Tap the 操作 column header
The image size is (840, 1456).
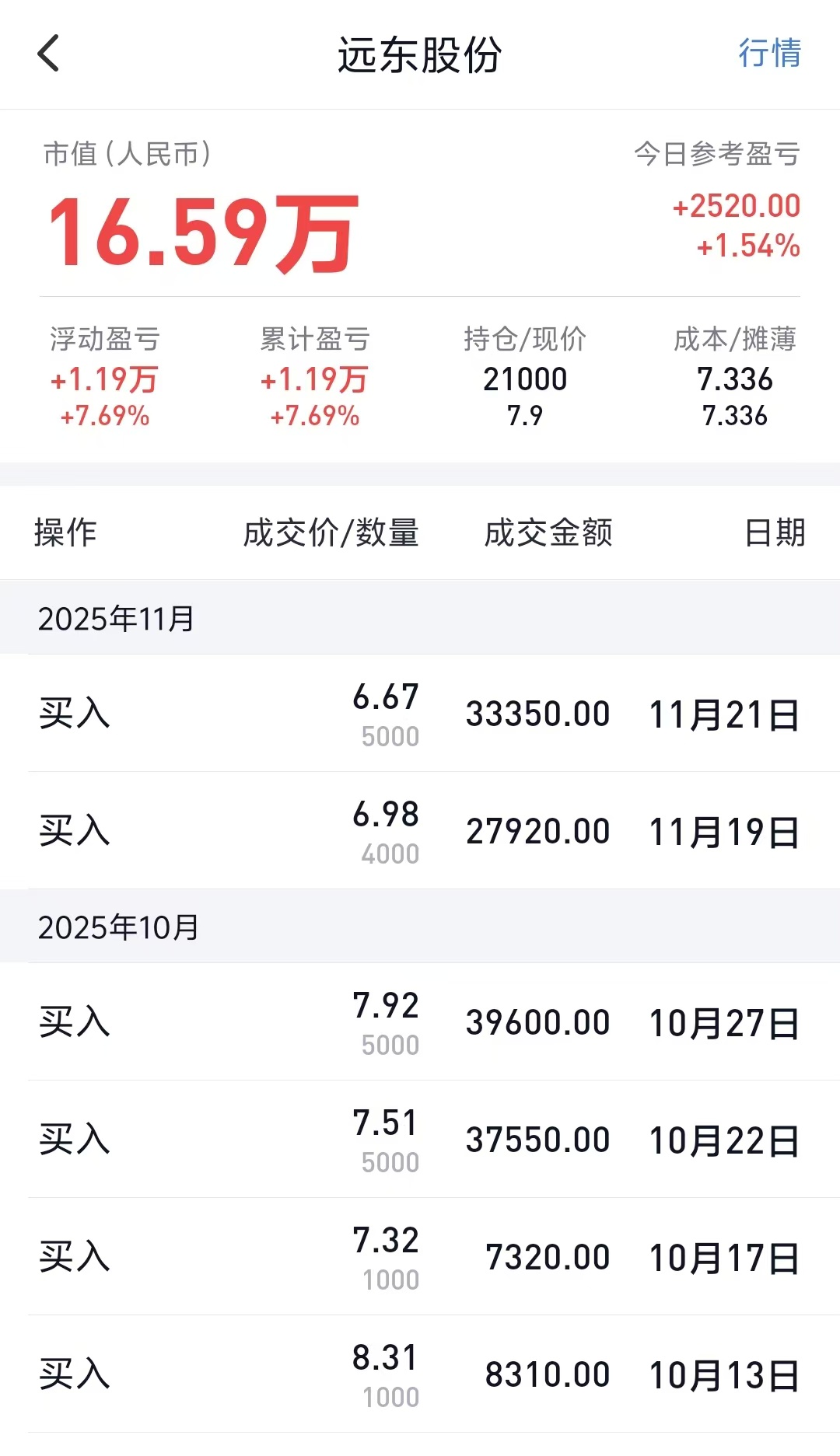coord(65,533)
